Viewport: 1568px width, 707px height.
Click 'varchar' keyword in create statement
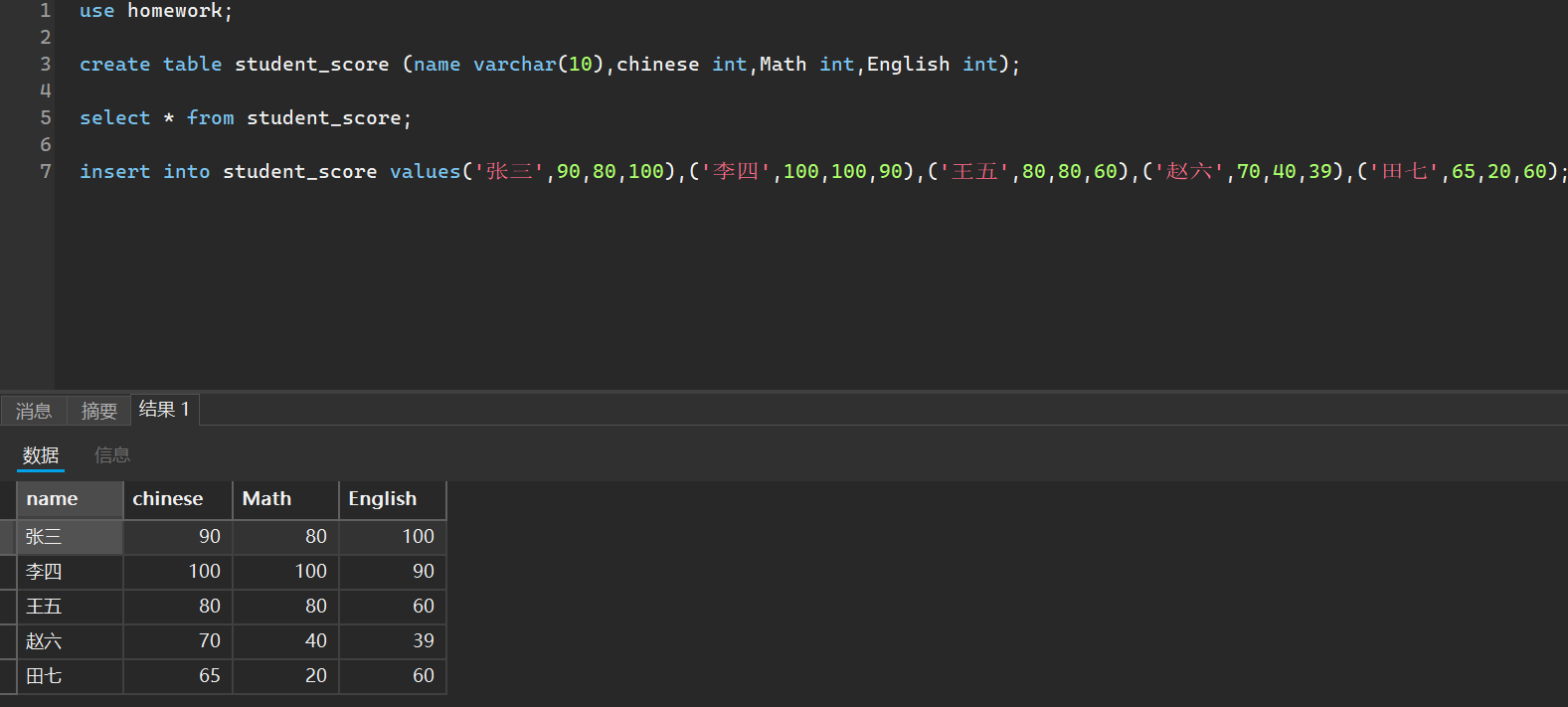coord(514,65)
